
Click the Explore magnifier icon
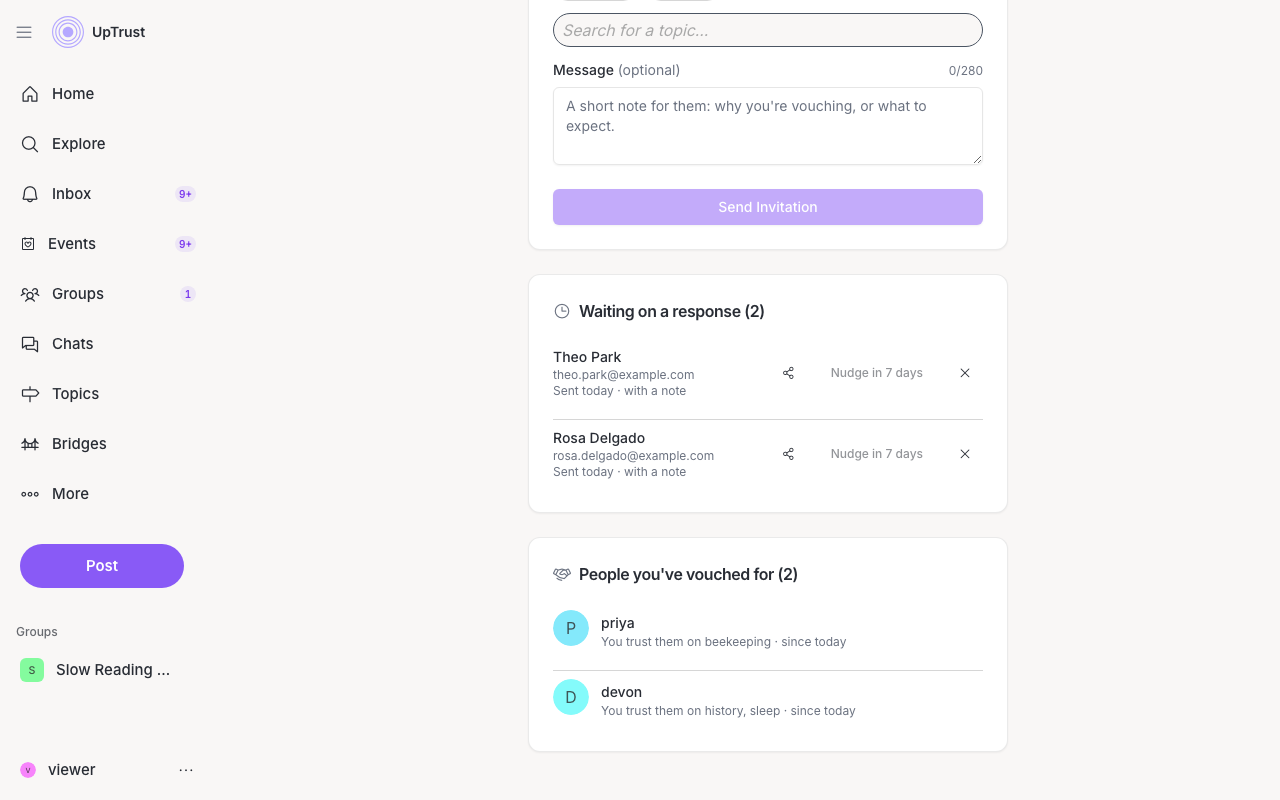tap(30, 144)
